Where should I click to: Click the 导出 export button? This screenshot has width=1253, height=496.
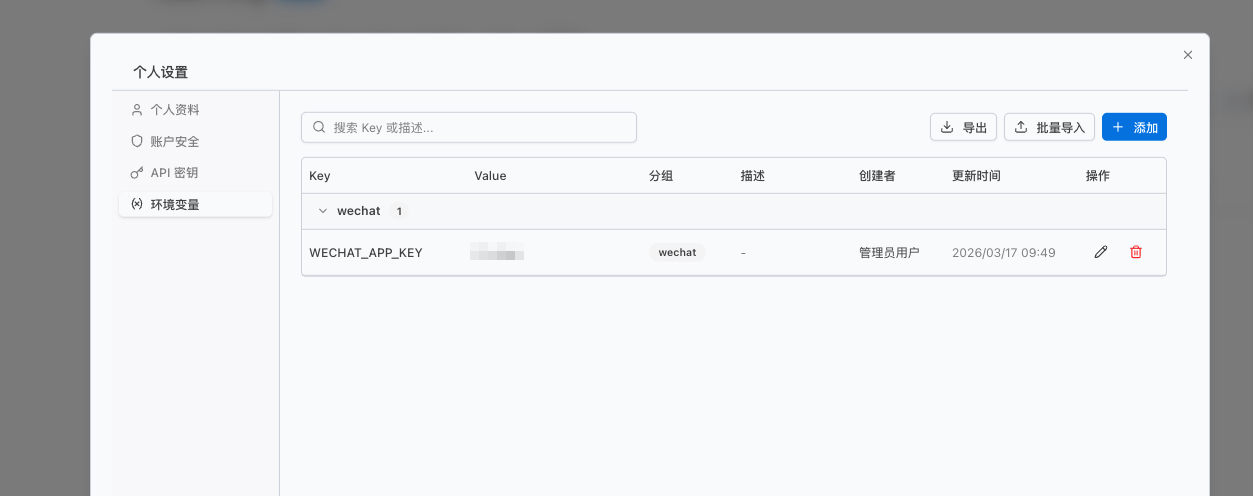coord(963,127)
